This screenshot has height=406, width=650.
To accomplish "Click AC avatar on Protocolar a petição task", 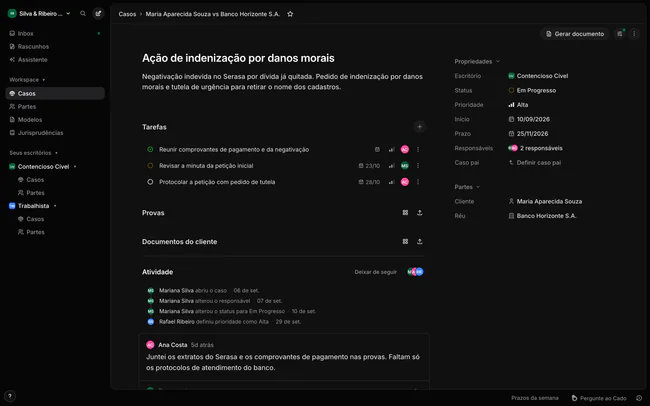I will pos(405,182).
